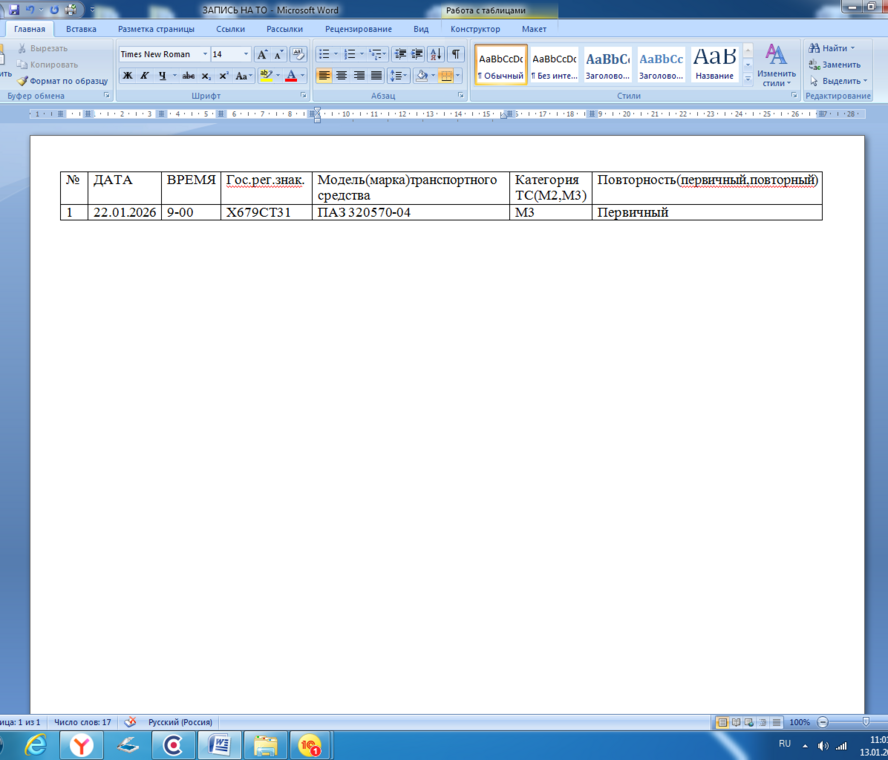Toggle strikethrough formatting button

188,76
